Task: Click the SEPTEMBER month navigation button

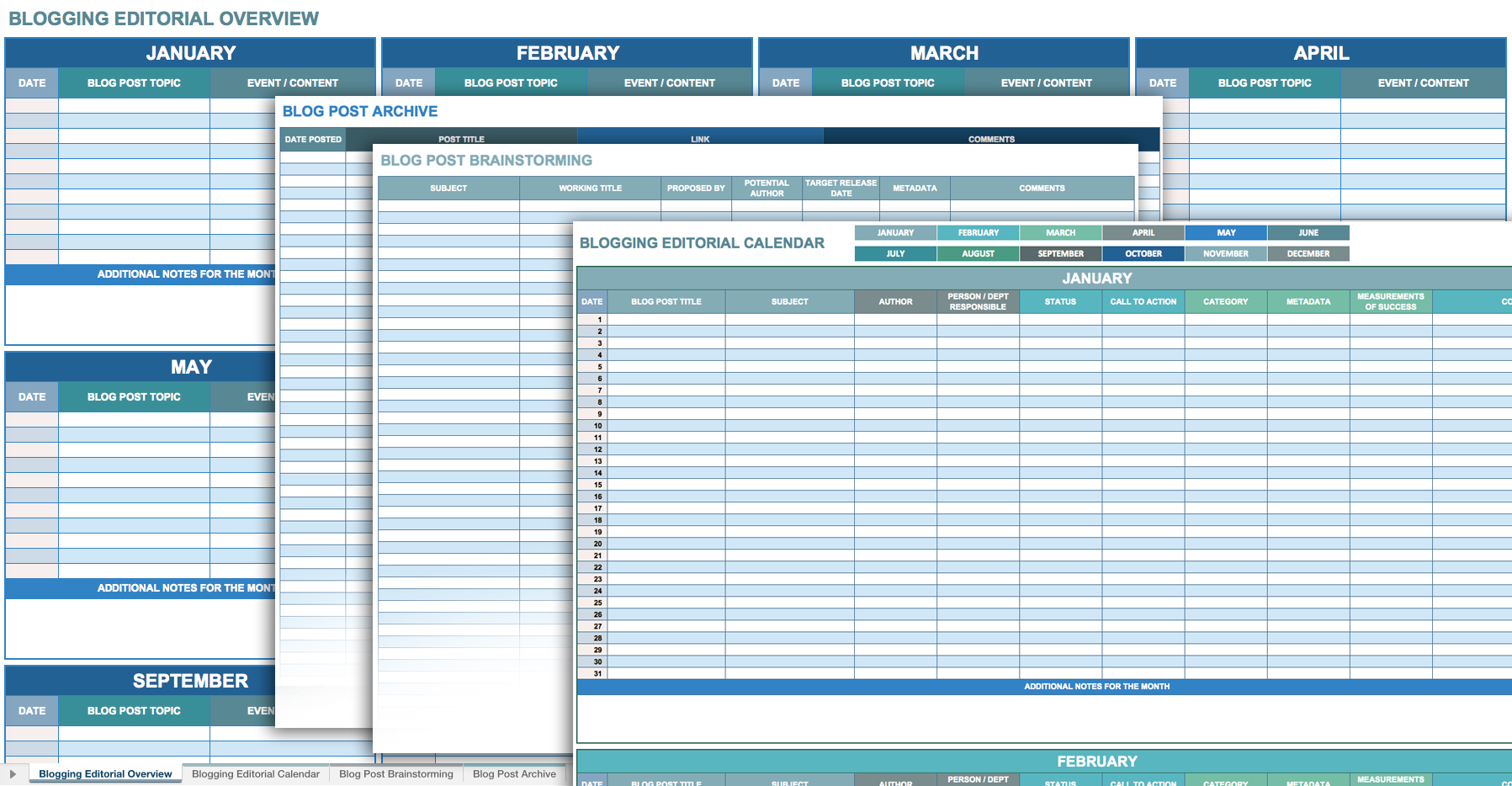Action: [x=1061, y=253]
